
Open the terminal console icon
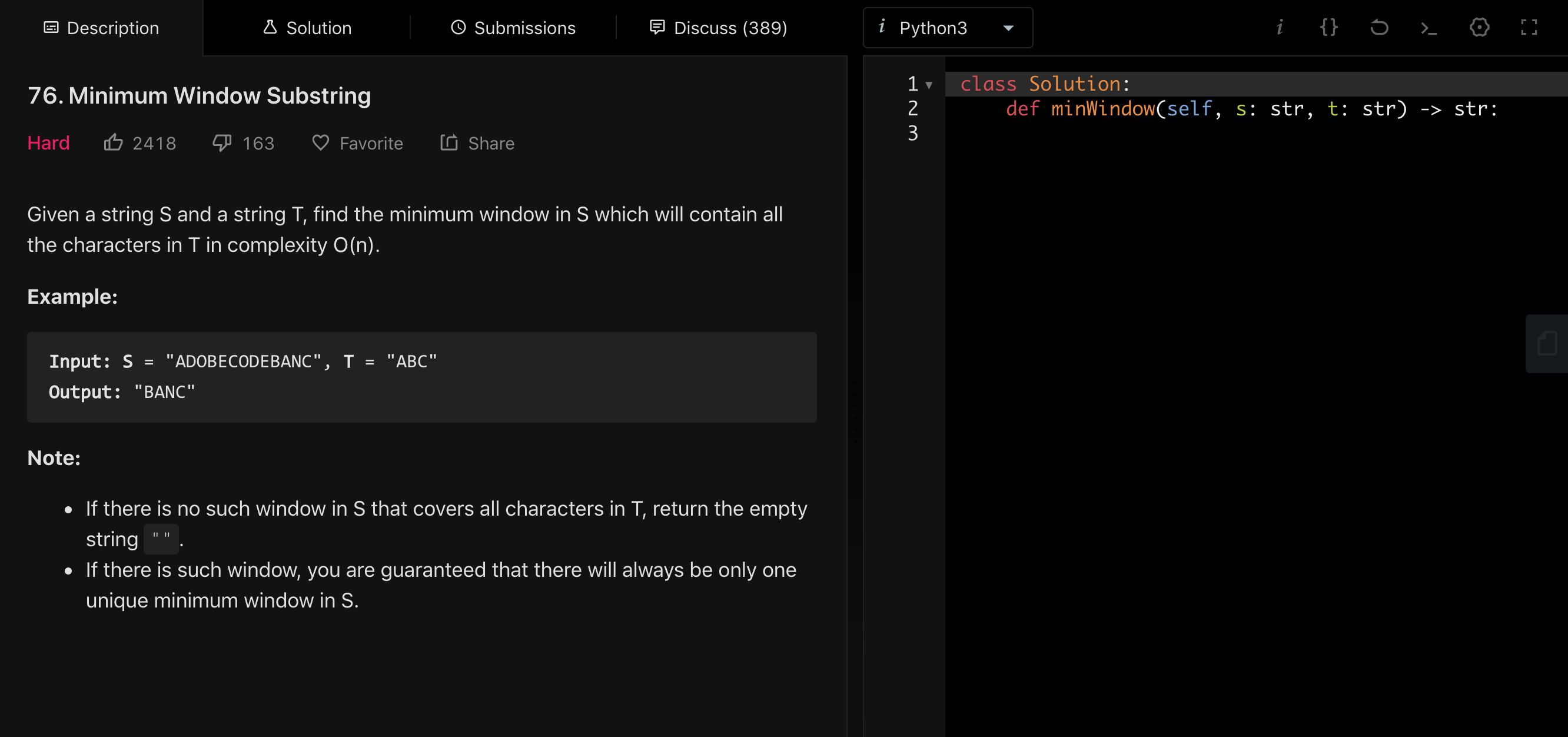1429,28
